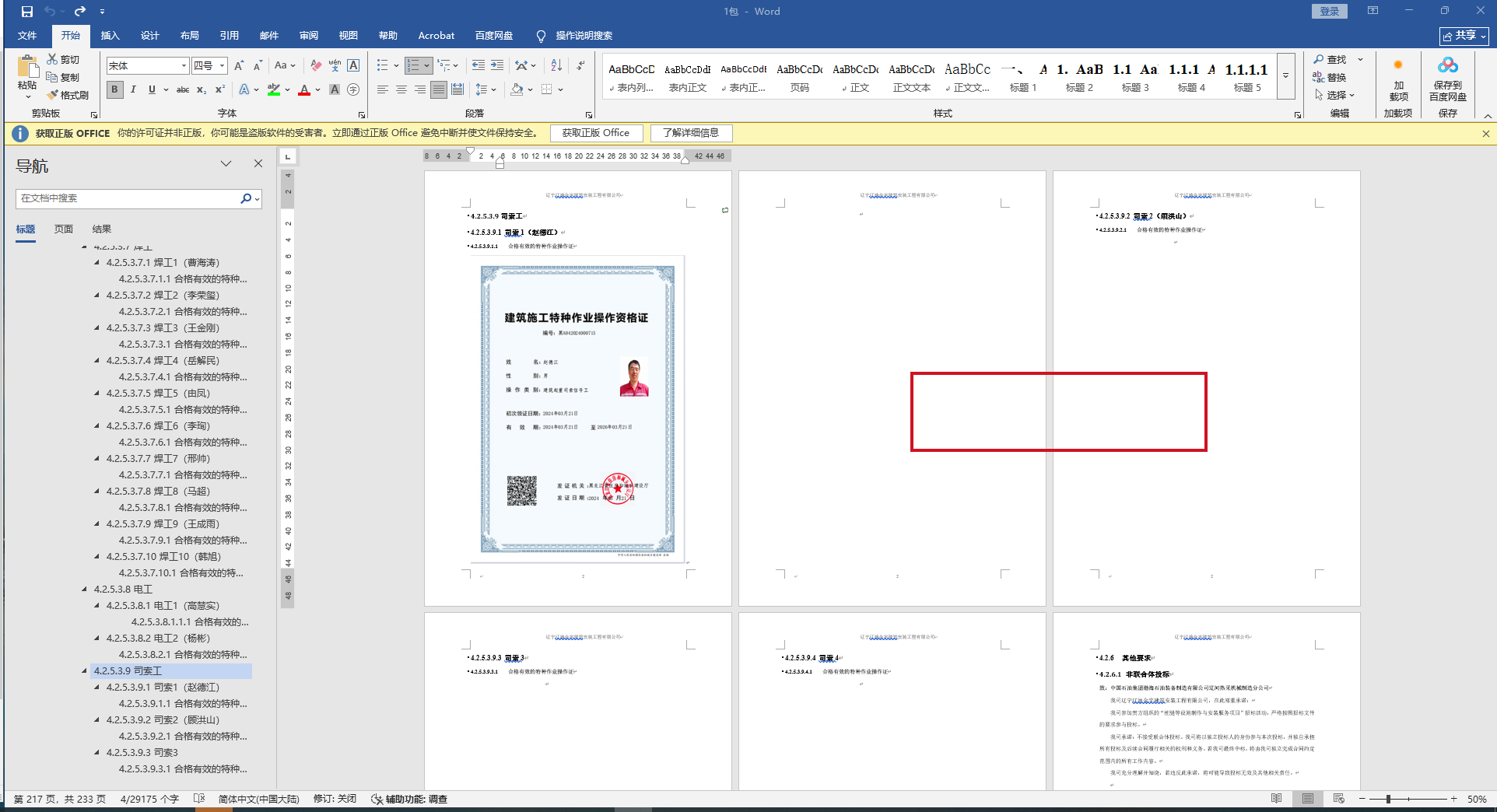The height and width of the screenshot is (812, 1497).
Task: Toggle italic formatting
Action: pos(134,89)
